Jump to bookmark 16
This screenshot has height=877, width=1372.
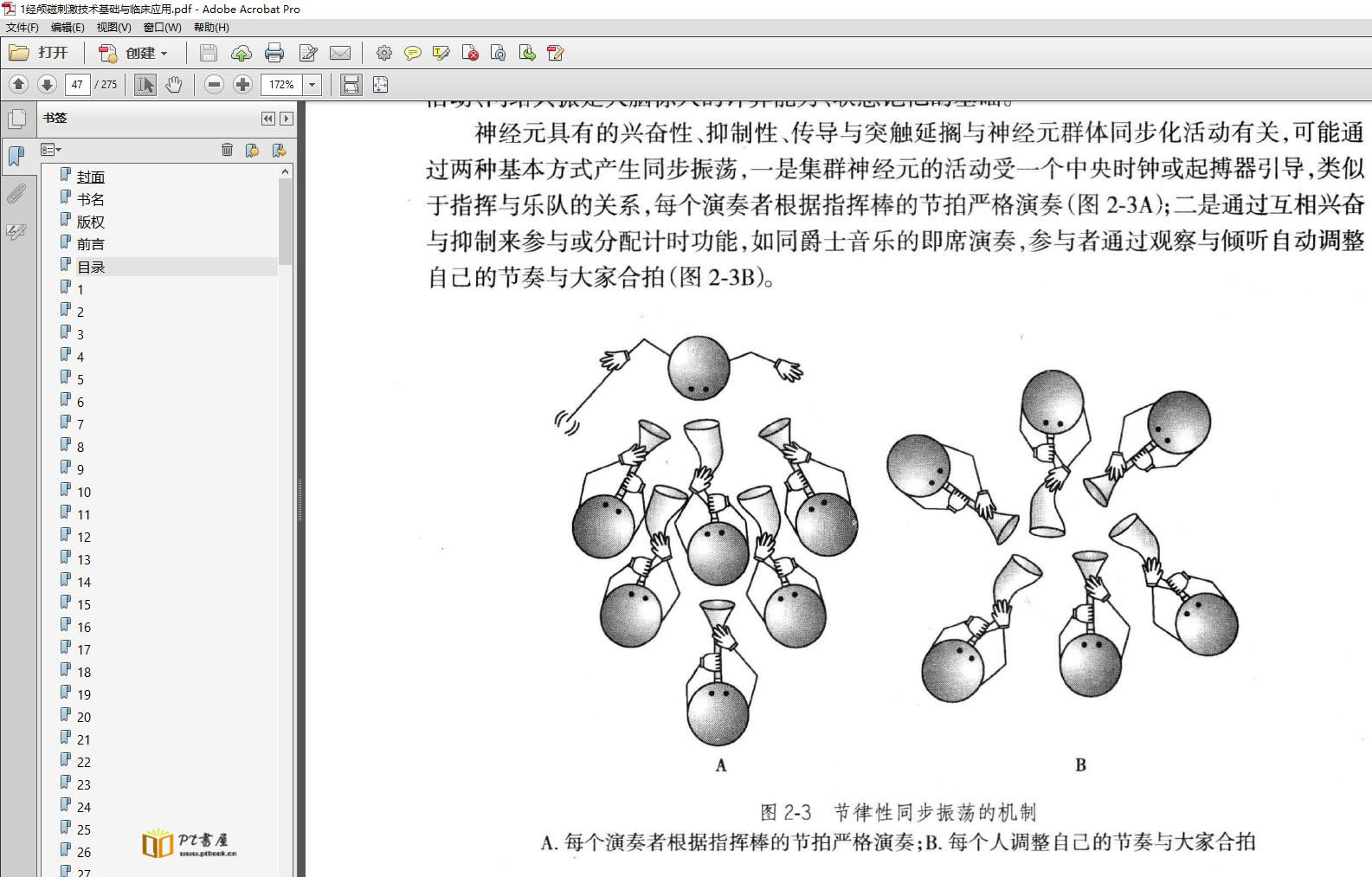tap(84, 627)
